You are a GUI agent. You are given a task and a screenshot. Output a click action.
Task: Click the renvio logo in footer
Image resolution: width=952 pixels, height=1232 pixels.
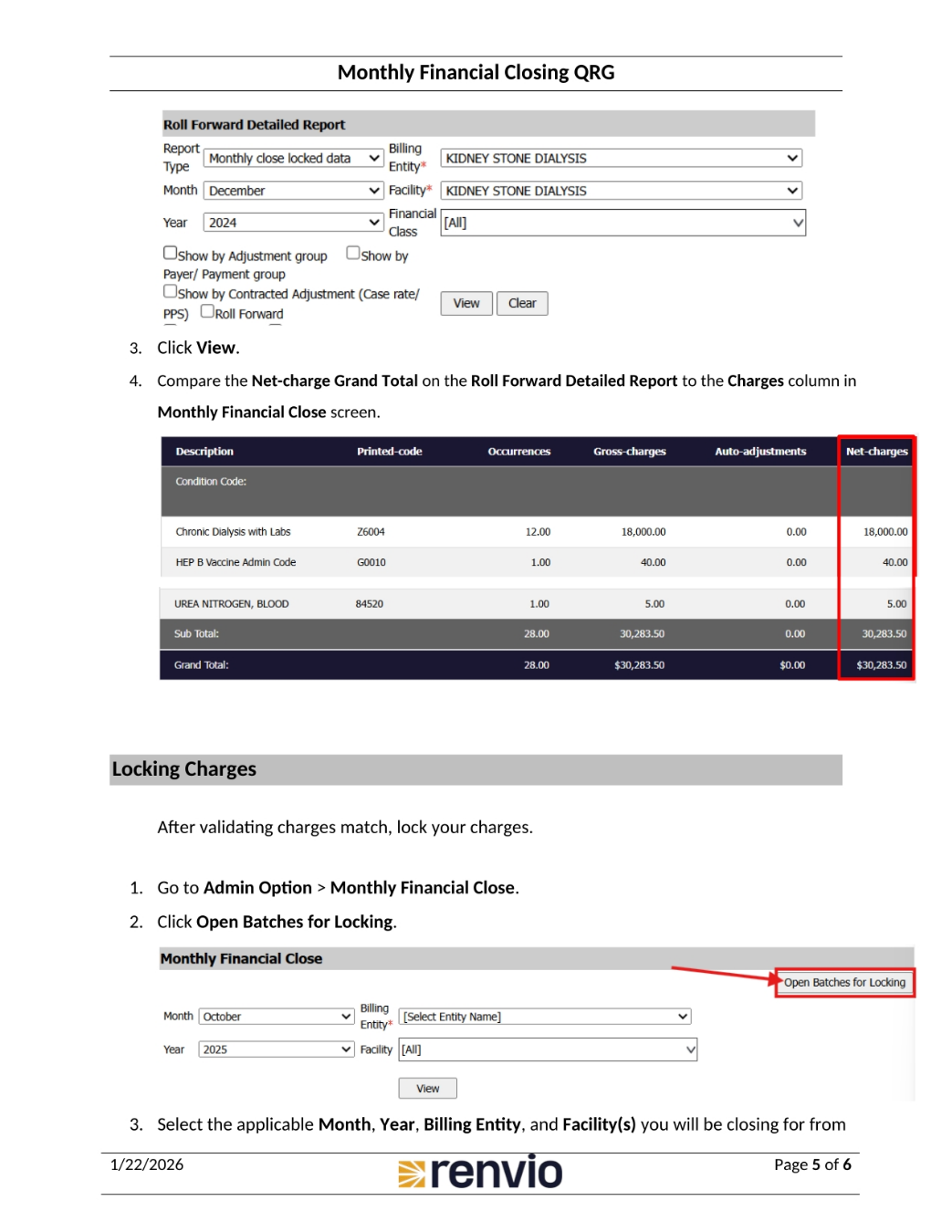pos(480,1173)
